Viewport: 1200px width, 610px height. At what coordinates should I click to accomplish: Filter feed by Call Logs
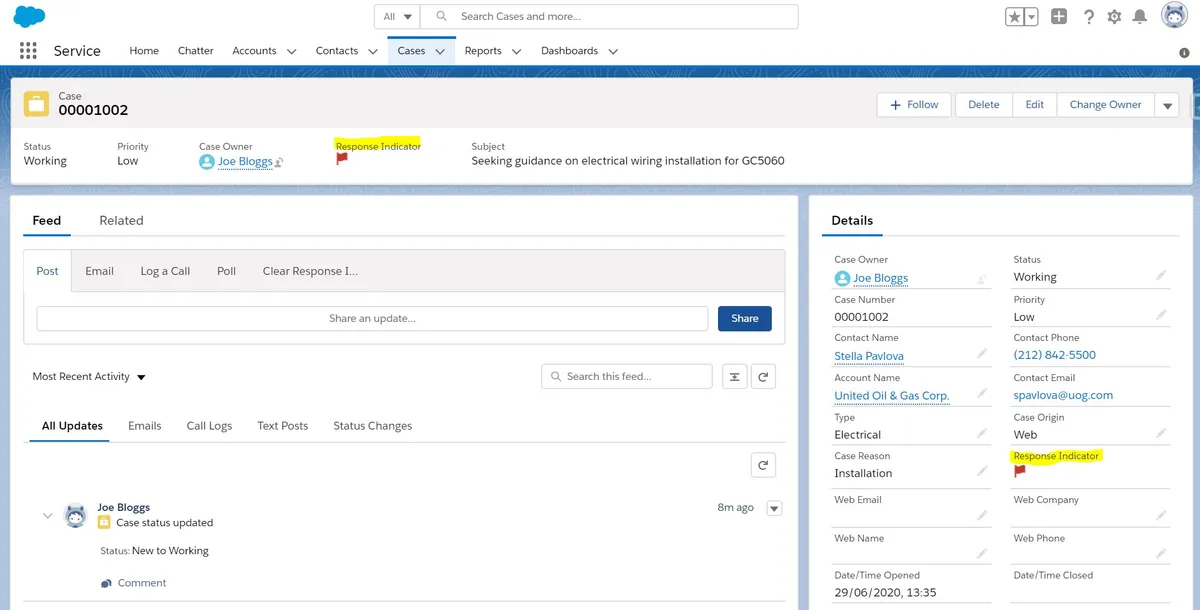tap(209, 426)
